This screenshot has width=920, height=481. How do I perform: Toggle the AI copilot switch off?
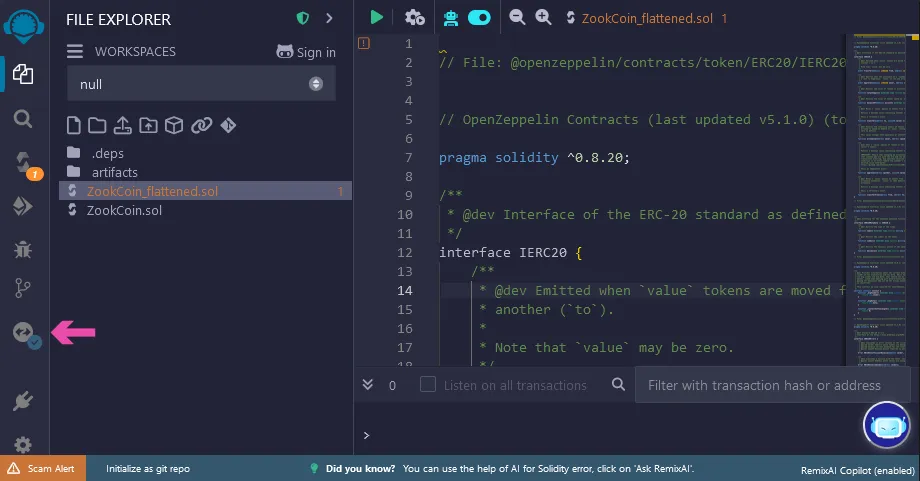pyautogui.click(x=479, y=18)
